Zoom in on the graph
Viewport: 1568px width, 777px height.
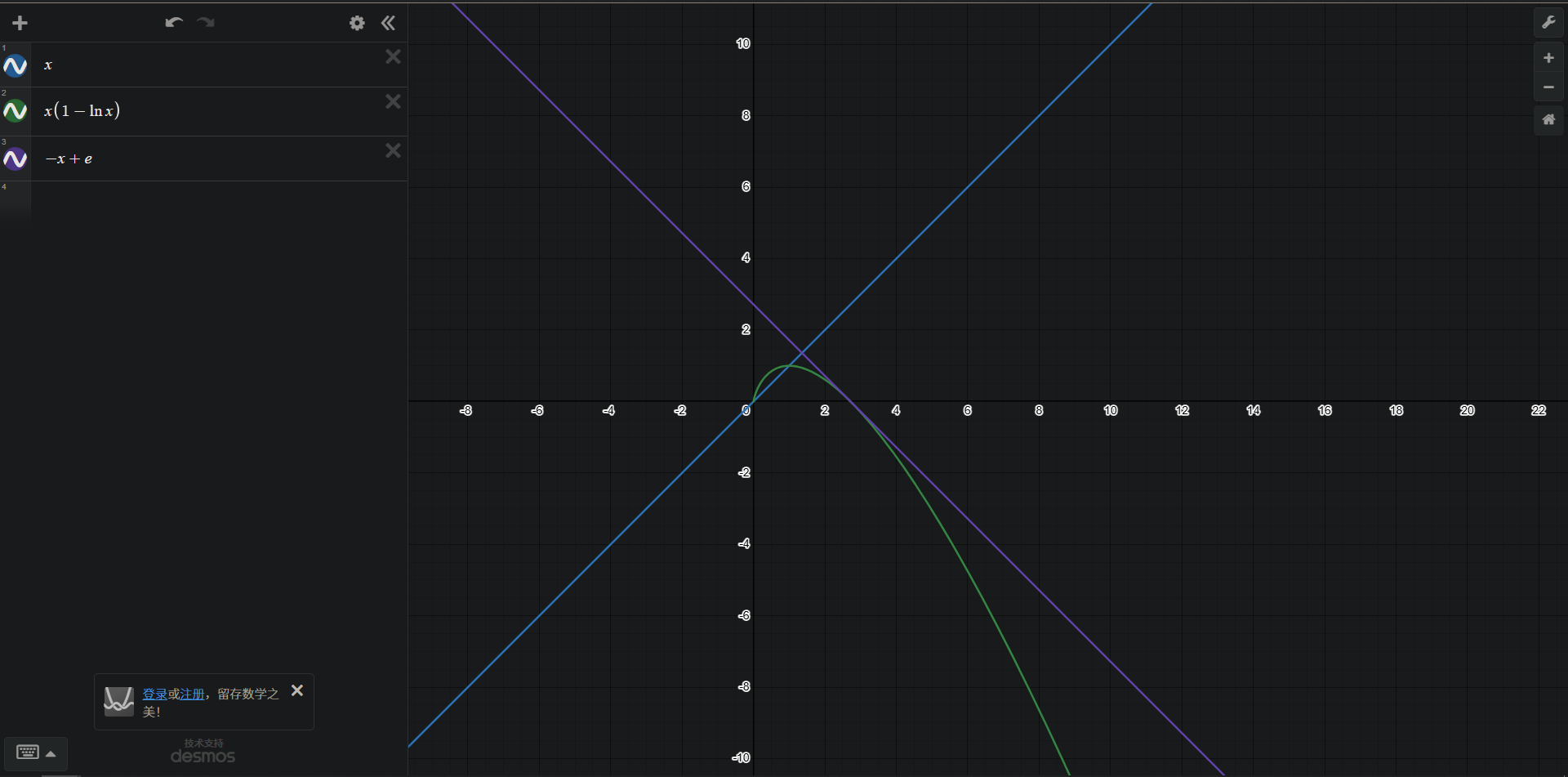click(1548, 58)
